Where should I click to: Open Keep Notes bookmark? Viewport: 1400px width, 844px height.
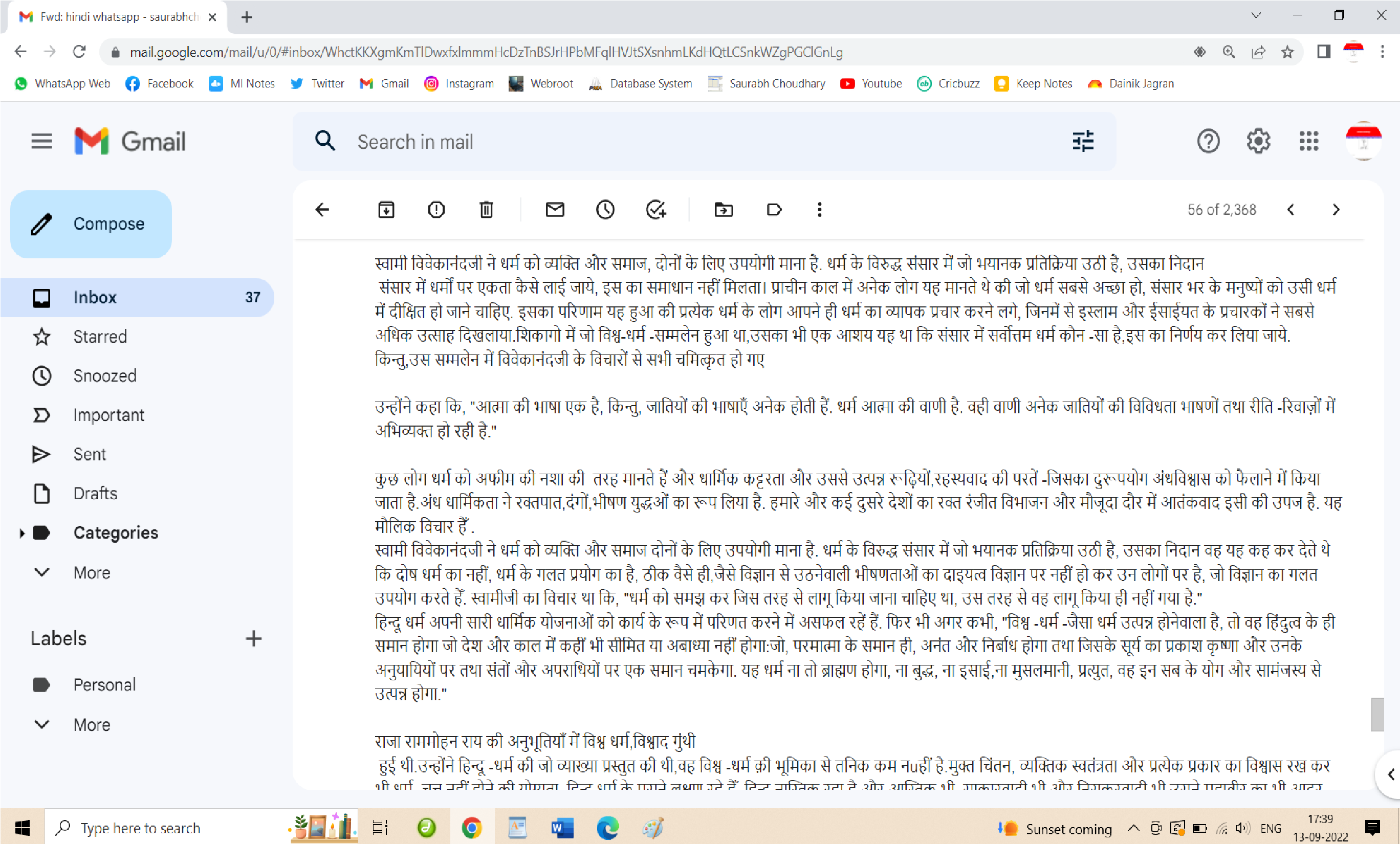[x=1034, y=83]
